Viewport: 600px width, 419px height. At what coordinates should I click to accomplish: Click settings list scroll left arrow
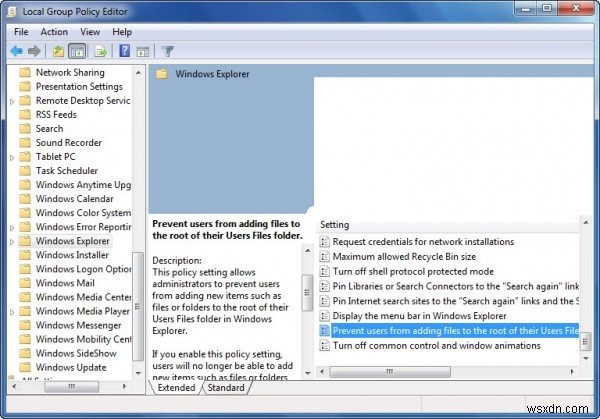pos(323,372)
